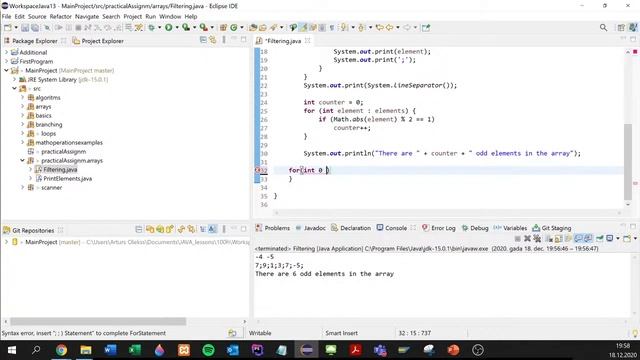Toggle Word Wrap in Console toolbar
This screenshot has width=640, height=360.
568,238
